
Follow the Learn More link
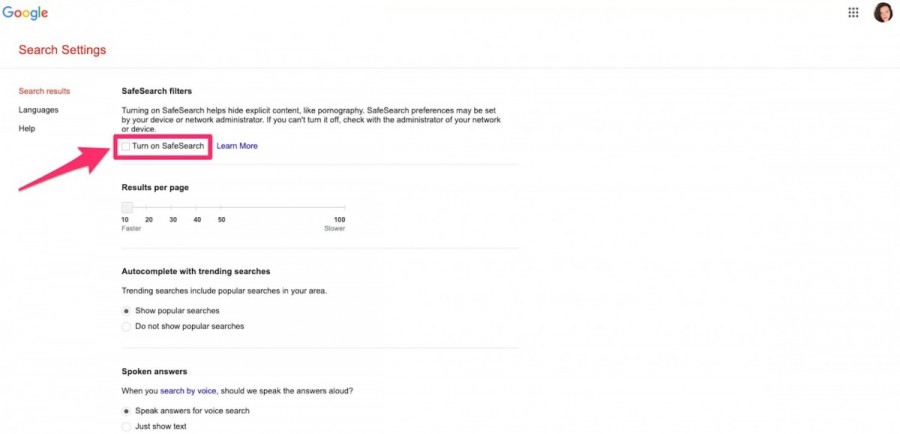point(237,146)
